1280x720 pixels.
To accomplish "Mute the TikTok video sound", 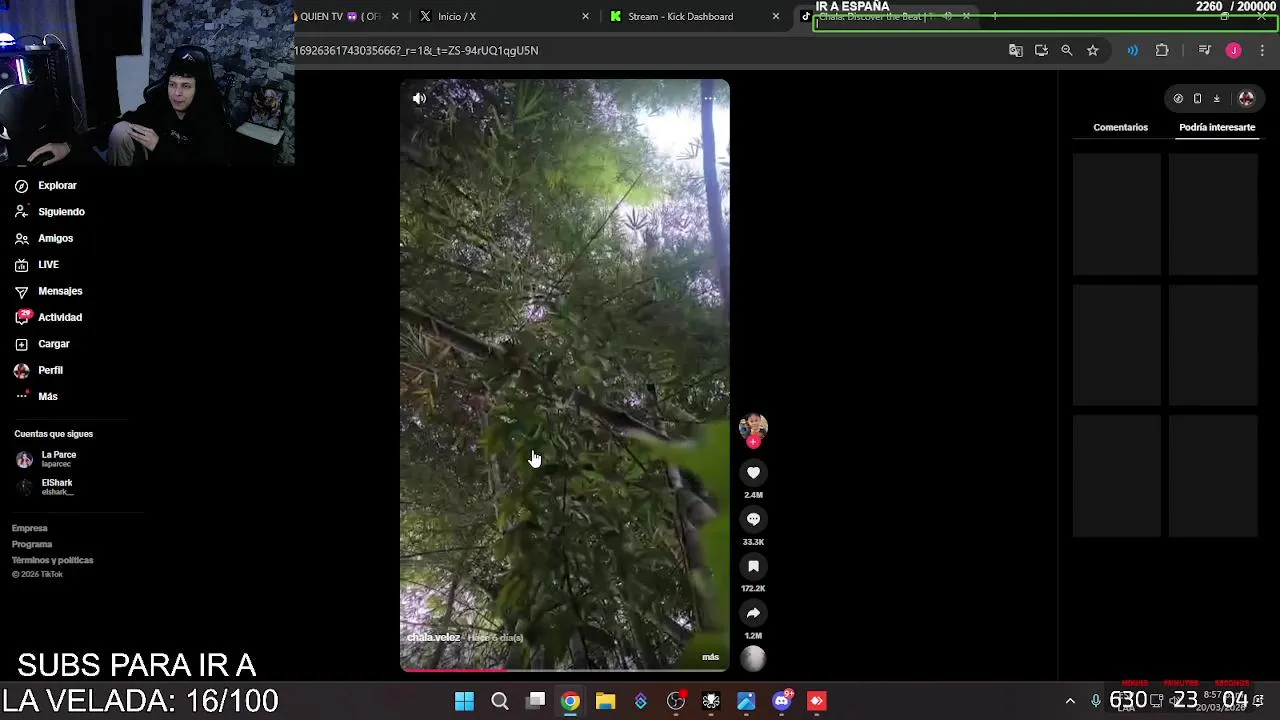I will 419,98.
